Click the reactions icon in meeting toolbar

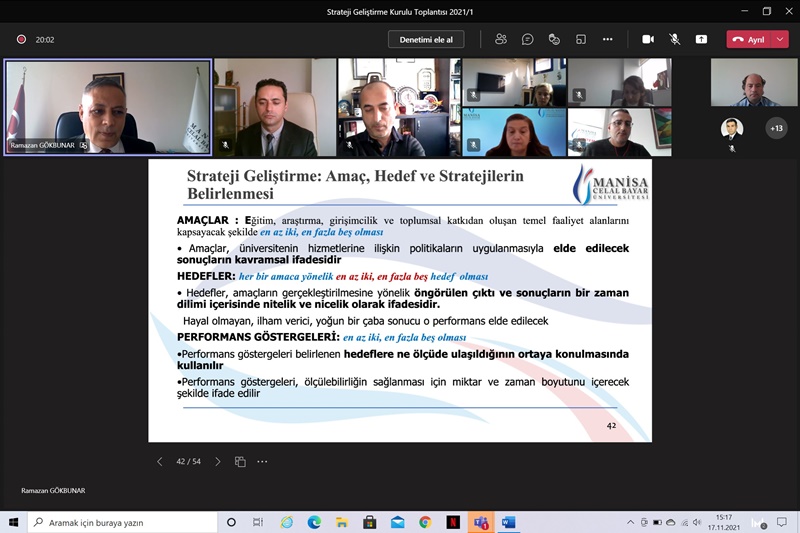[554, 39]
